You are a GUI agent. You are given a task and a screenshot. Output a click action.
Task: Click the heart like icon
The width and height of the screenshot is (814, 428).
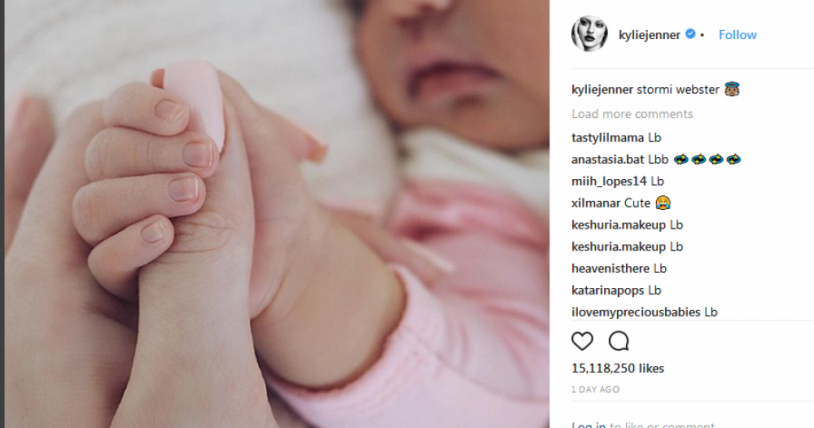tap(582, 341)
